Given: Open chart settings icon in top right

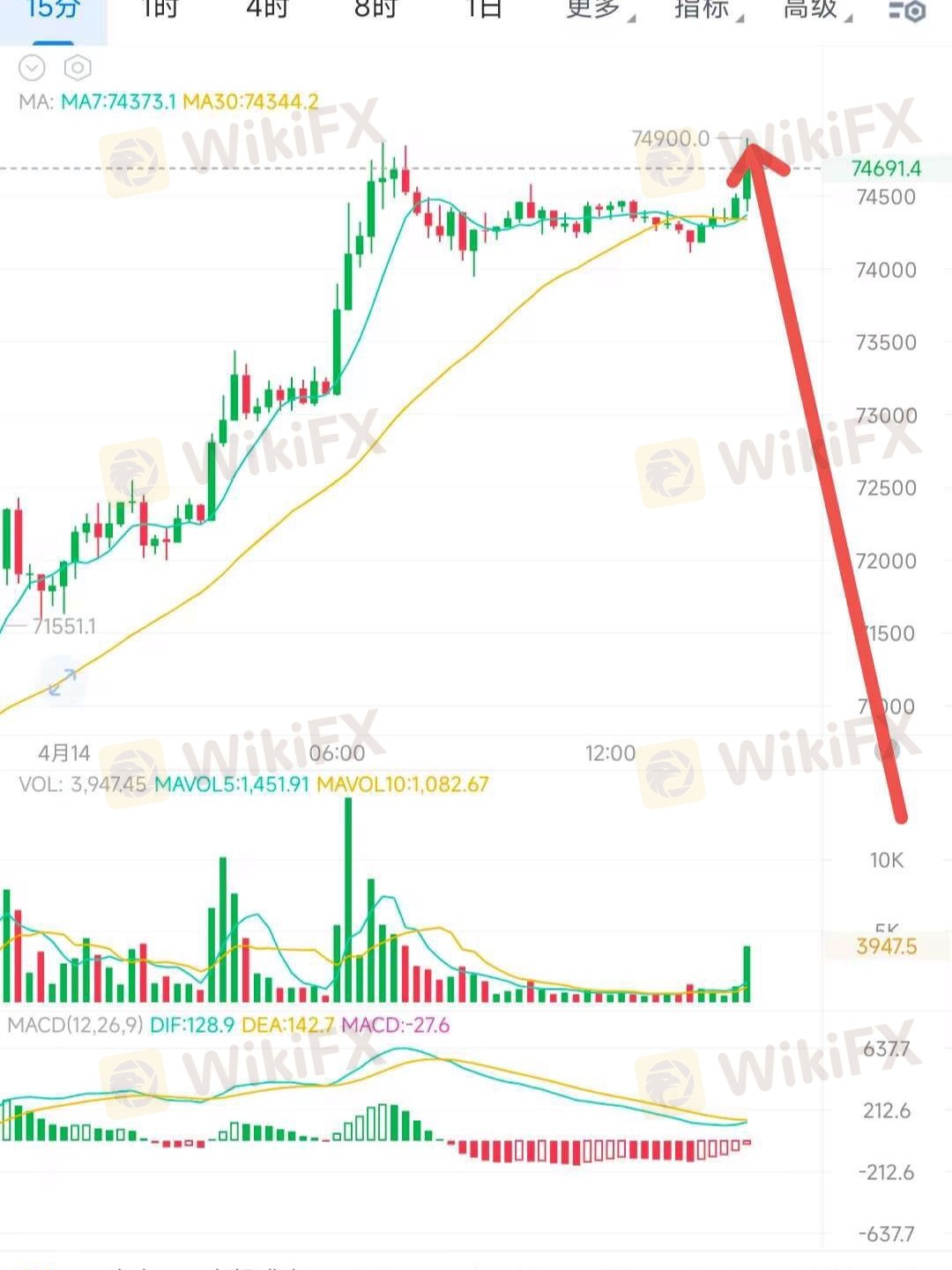Looking at the screenshot, I should 907,11.
